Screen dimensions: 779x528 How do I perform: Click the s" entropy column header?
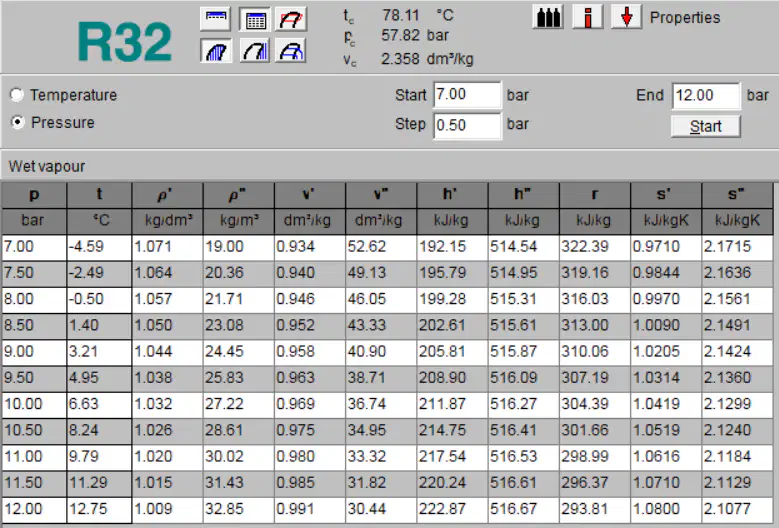(x=737, y=195)
